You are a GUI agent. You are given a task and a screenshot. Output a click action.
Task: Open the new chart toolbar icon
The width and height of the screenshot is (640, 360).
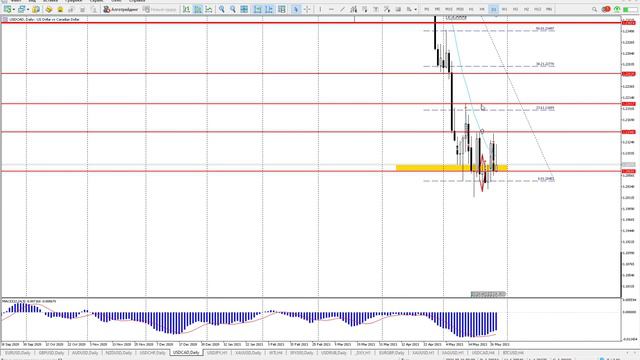(7, 9)
